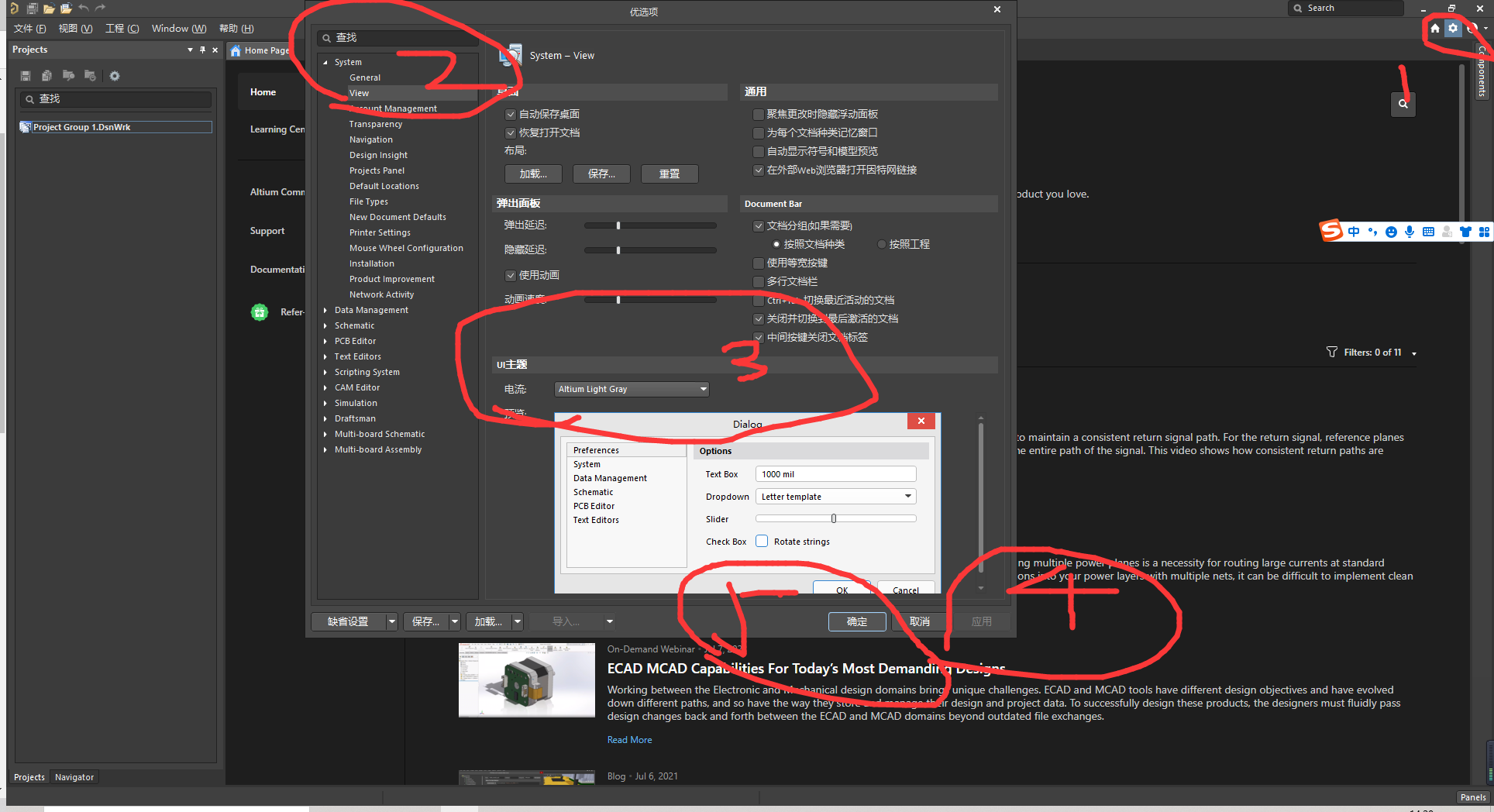The height and width of the screenshot is (812, 1494).
Task: Enable the 自动保存桌面 checkbox
Action: (511, 114)
